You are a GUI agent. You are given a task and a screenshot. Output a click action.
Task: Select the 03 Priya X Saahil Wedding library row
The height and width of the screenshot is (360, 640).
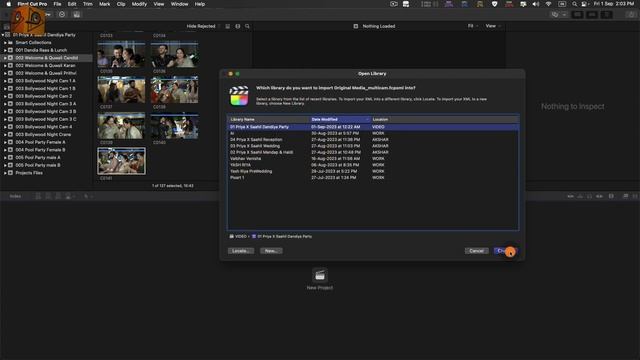pyautogui.click(x=373, y=146)
